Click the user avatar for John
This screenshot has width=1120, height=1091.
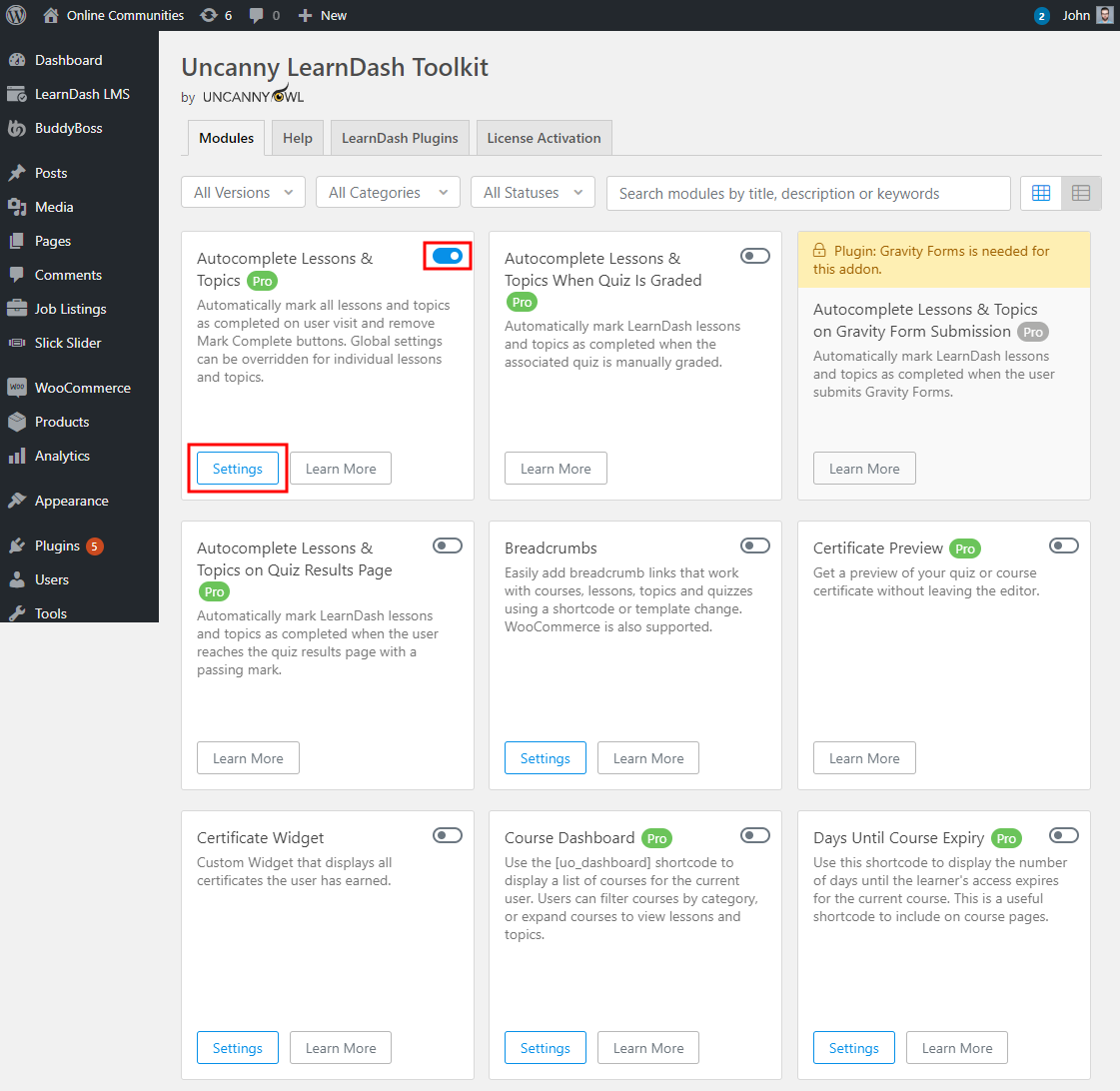pos(1104,15)
